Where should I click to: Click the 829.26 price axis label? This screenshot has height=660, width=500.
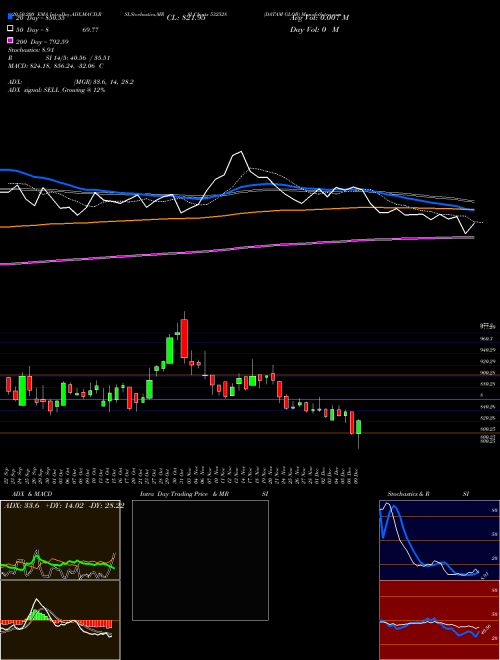pos(487,418)
